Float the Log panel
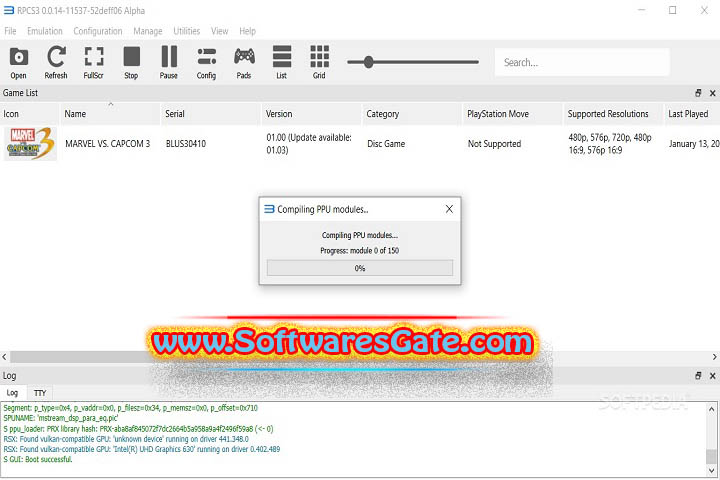Image resolution: width=720 pixels, height=480 pixels. point(698,376)
